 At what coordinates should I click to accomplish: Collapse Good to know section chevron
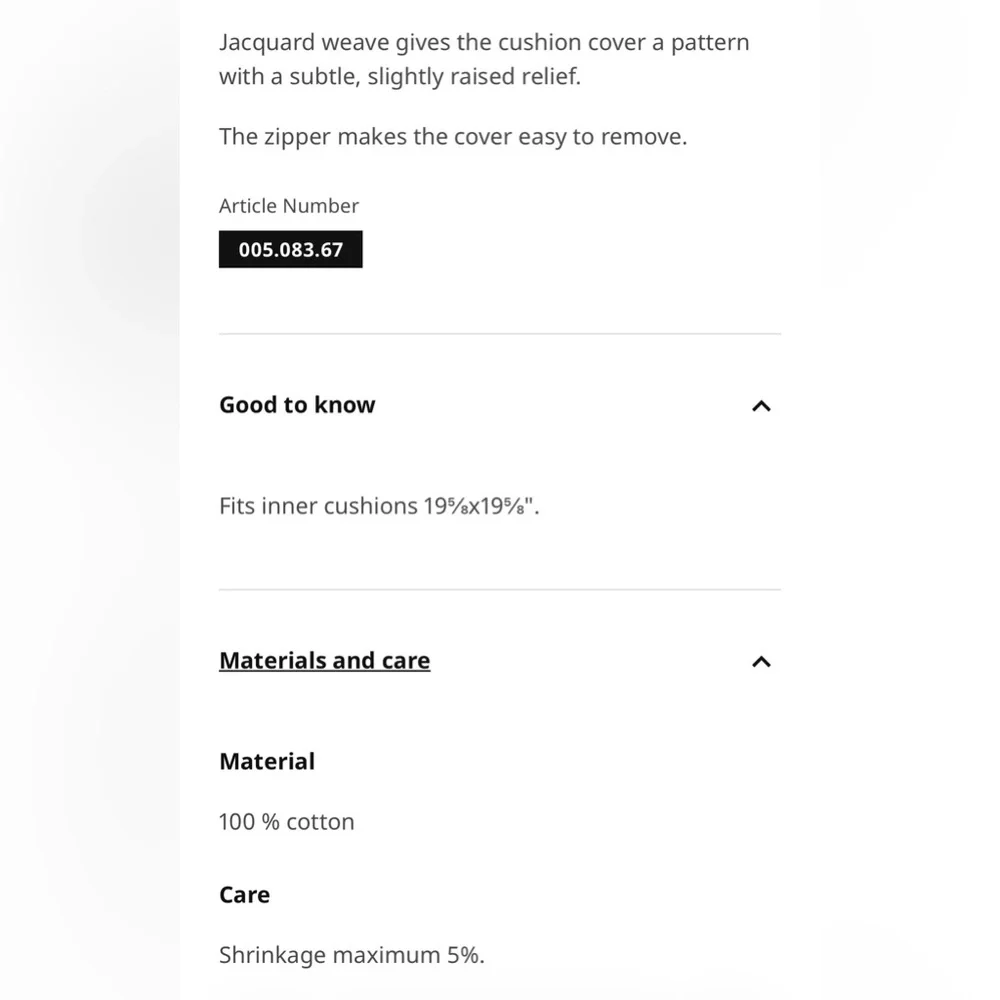click(x=761, y=406)
